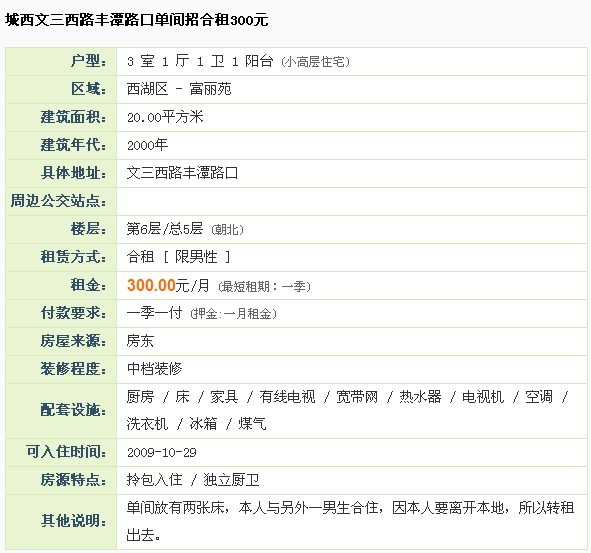Click address value 文三西路丰潭路口
Screen dimensions: 591x553
[x=182, y=173]
